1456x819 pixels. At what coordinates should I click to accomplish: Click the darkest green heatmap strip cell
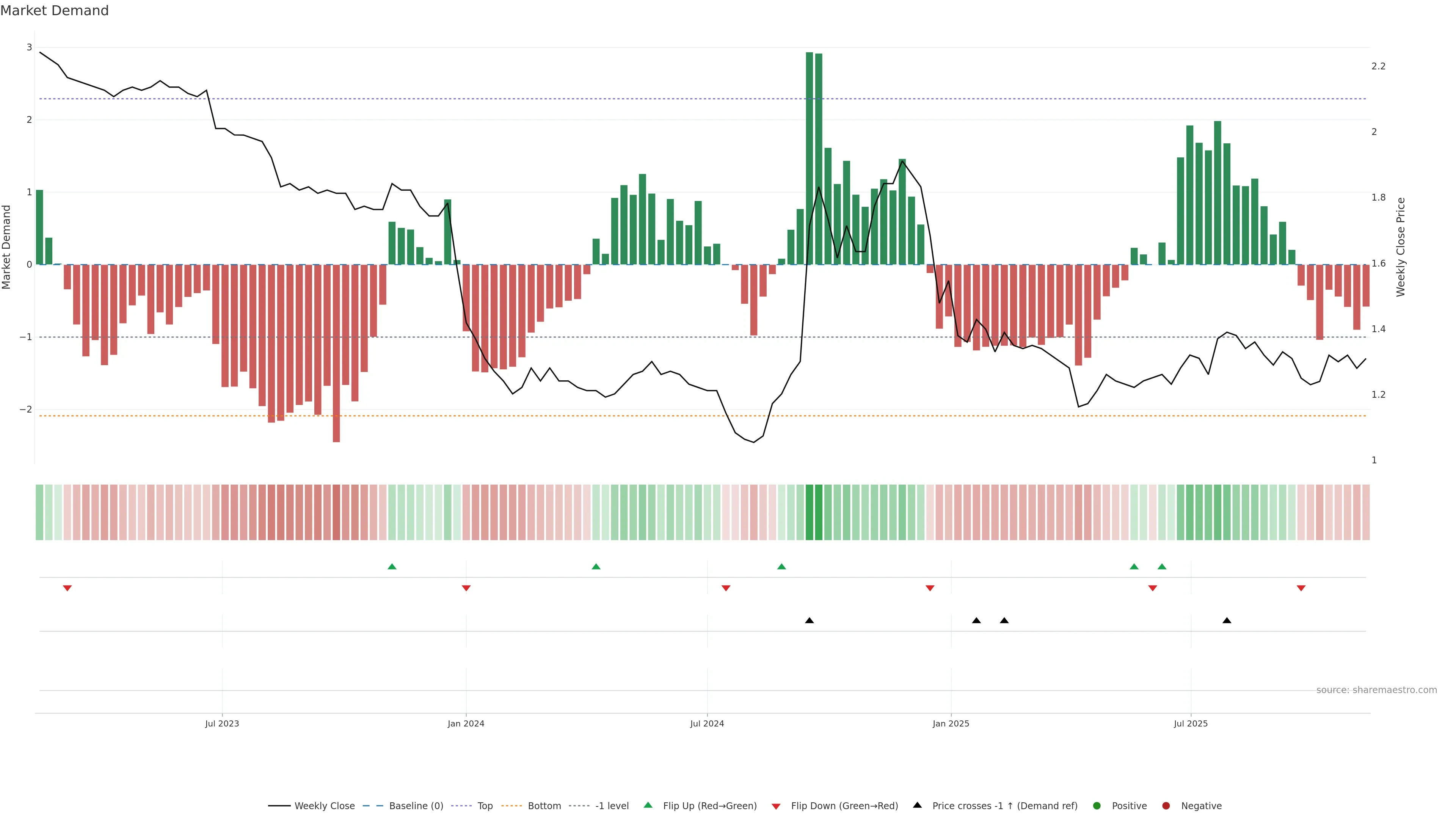[x=810, y=512]
